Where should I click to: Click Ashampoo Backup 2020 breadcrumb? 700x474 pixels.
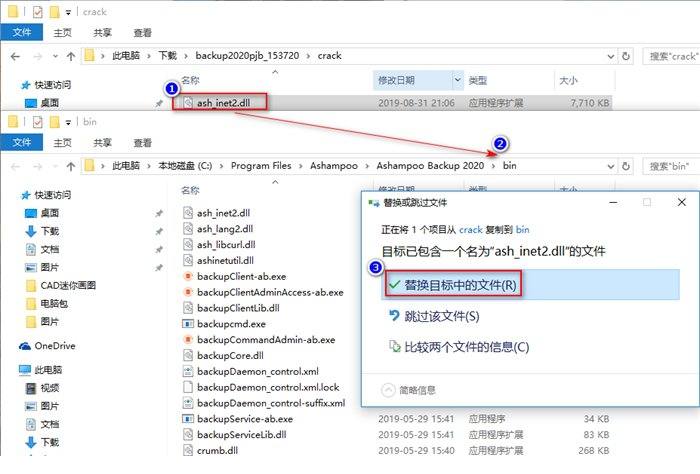(430, 166)
